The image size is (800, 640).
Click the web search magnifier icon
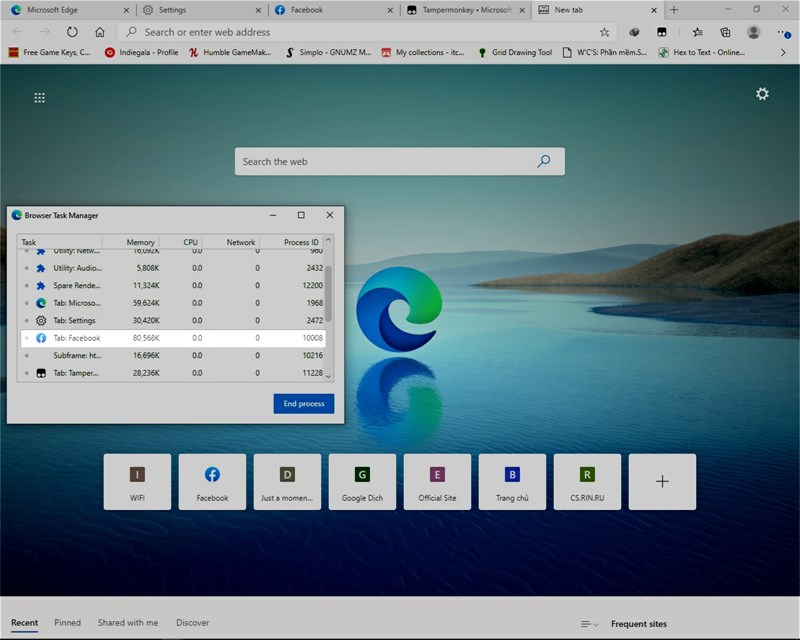(544, 161)
